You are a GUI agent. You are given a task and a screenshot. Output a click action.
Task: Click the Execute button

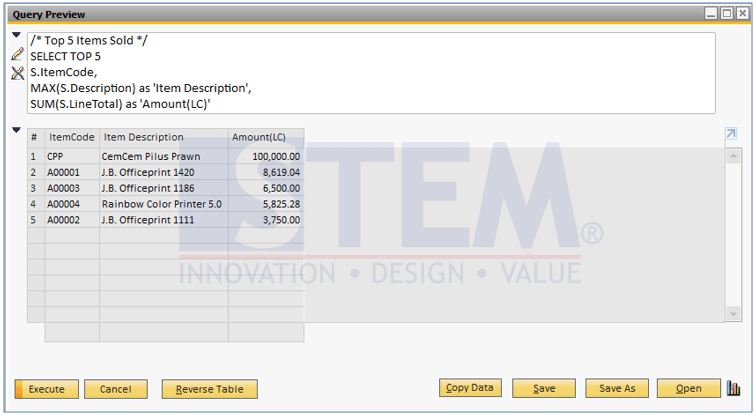tap(47, 389)
